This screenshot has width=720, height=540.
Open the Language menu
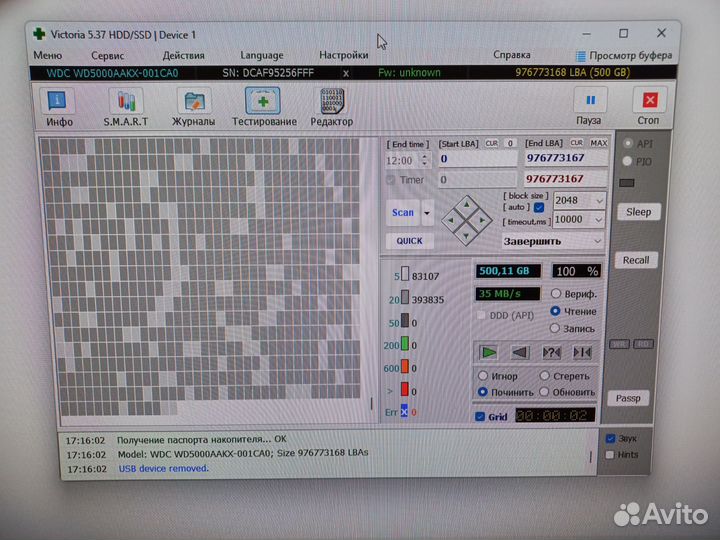262,56
